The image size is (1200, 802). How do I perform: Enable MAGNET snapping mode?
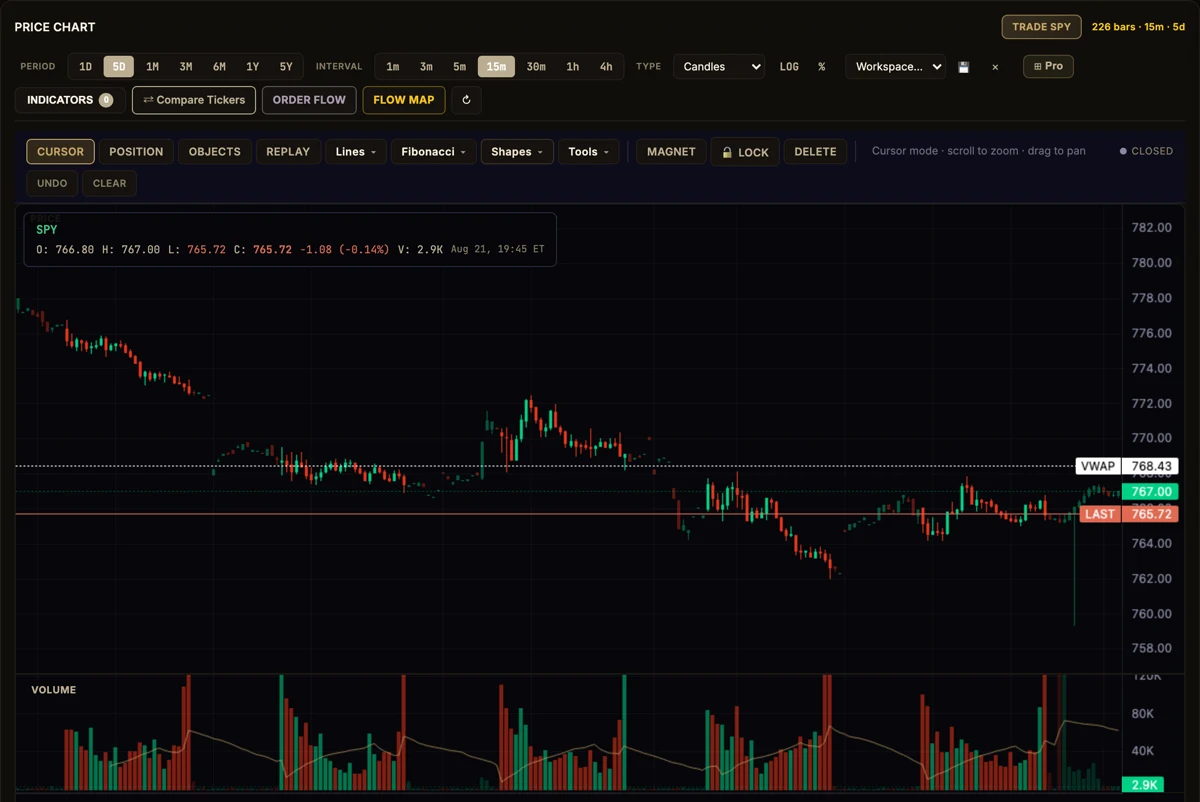(671, 152)
